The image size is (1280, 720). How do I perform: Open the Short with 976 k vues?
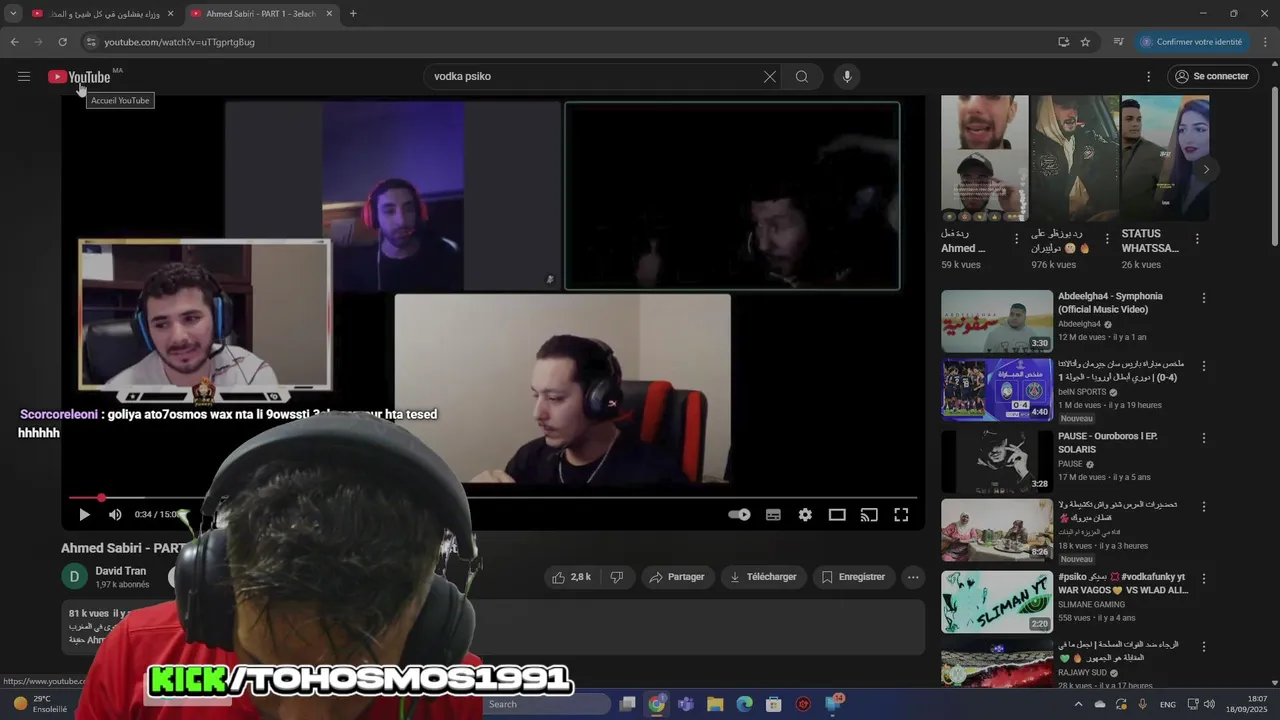[1075, 158]
